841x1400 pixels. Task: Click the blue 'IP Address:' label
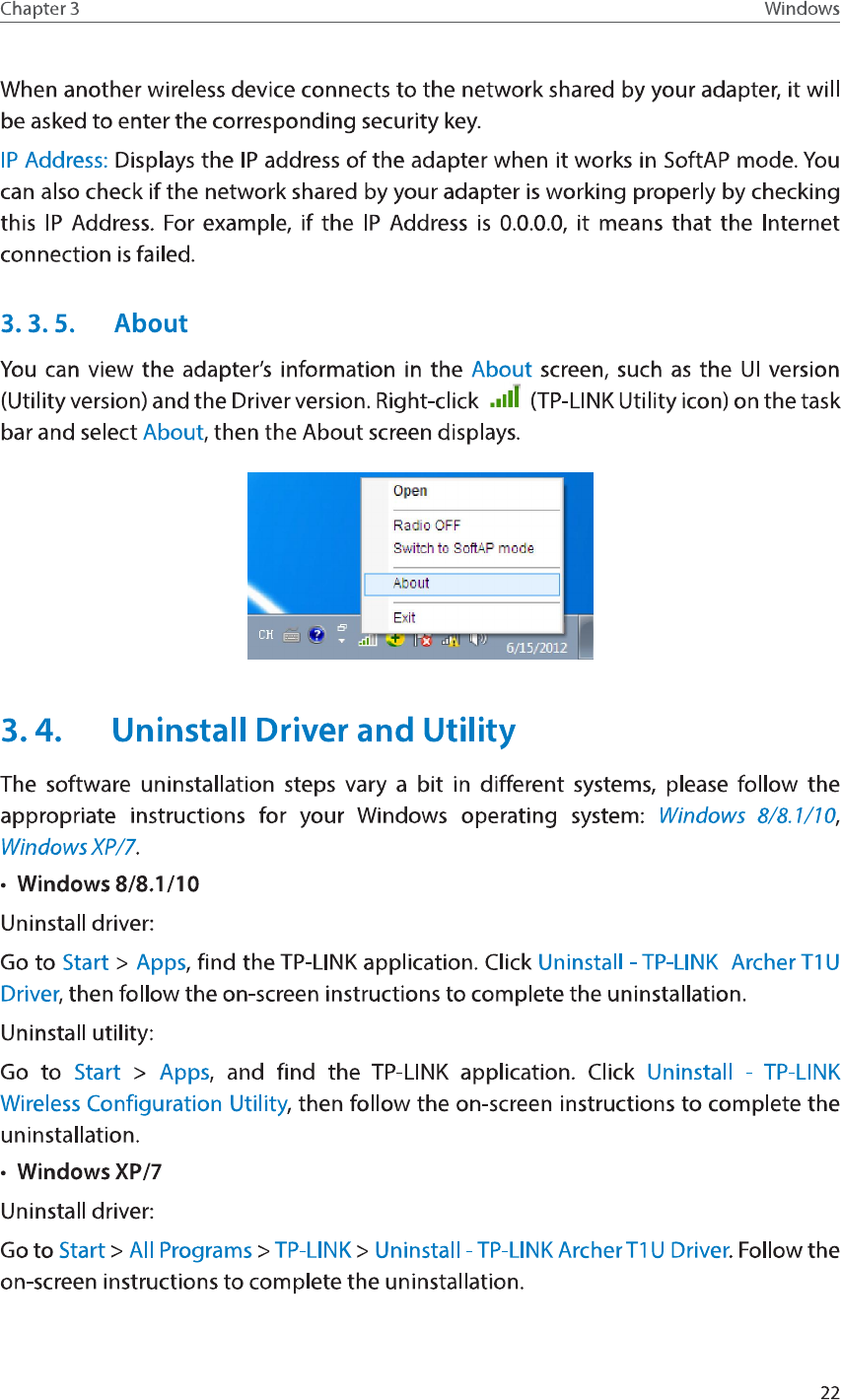pos(55,160)
